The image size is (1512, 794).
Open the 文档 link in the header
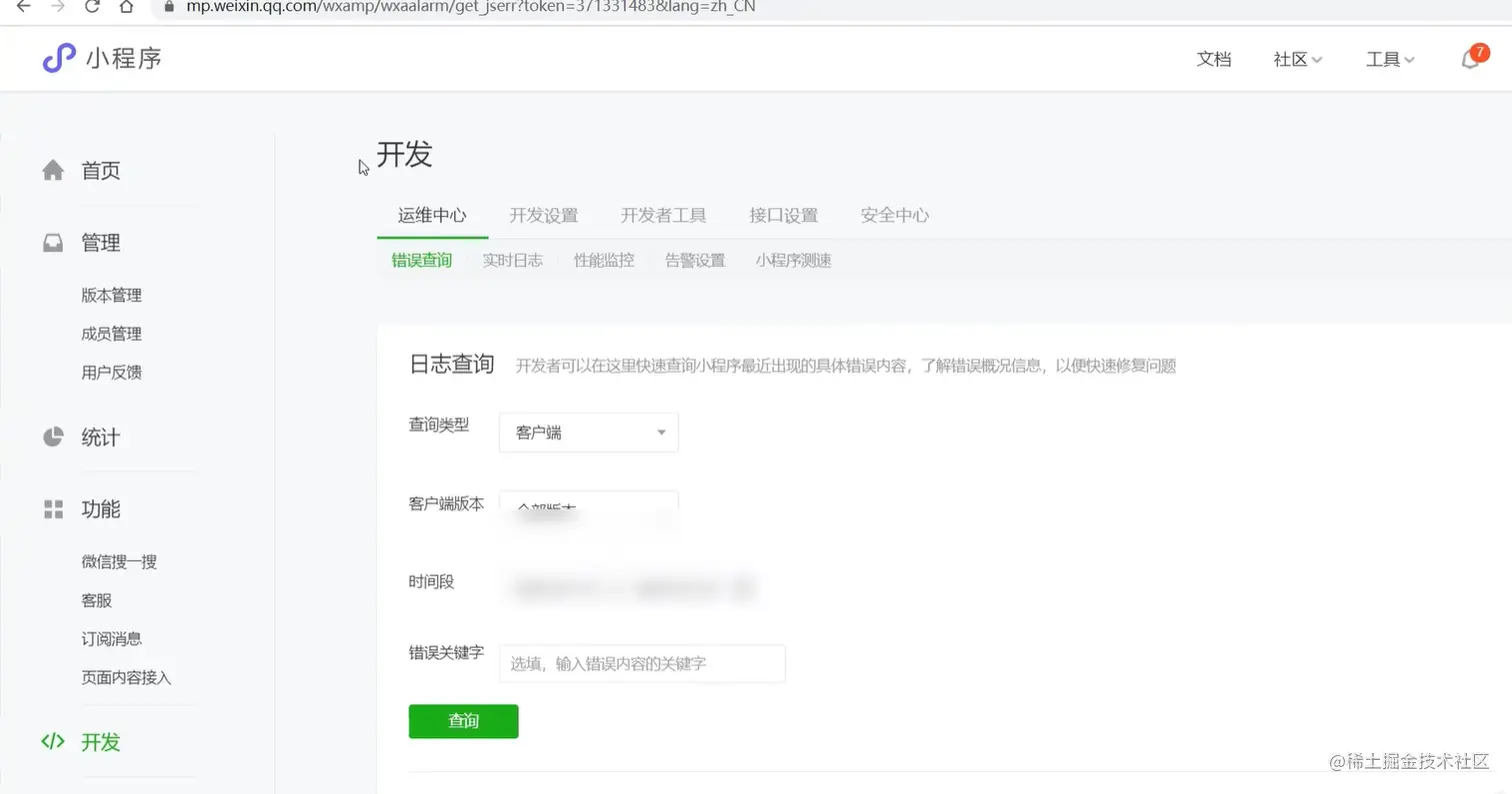click(1214, 59)
